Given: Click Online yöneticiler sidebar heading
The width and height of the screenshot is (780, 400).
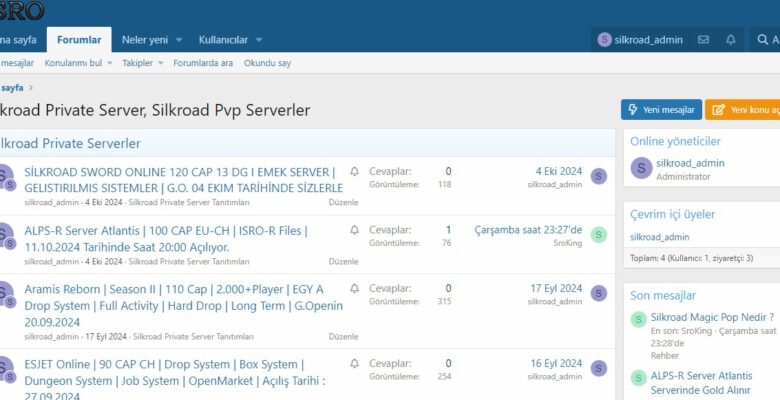Looking at the screenshot, I should 675,141.
